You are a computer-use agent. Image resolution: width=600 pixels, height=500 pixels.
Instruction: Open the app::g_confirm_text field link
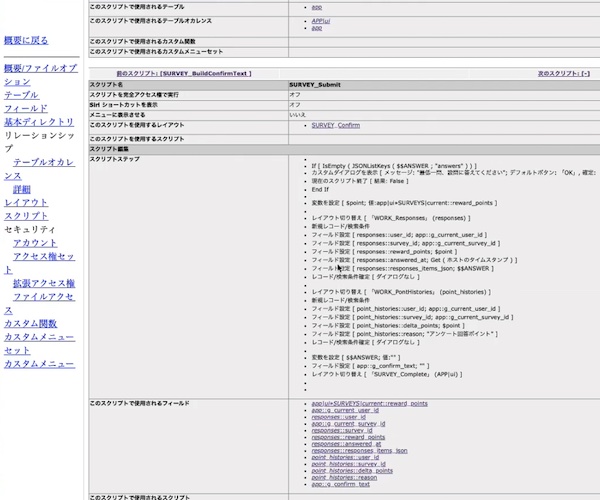[340, 484]
